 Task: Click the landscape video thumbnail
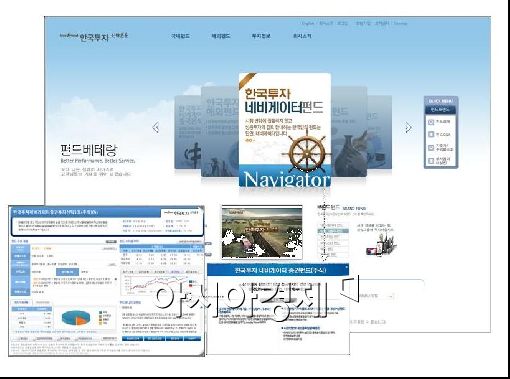[x=262, y=232]
